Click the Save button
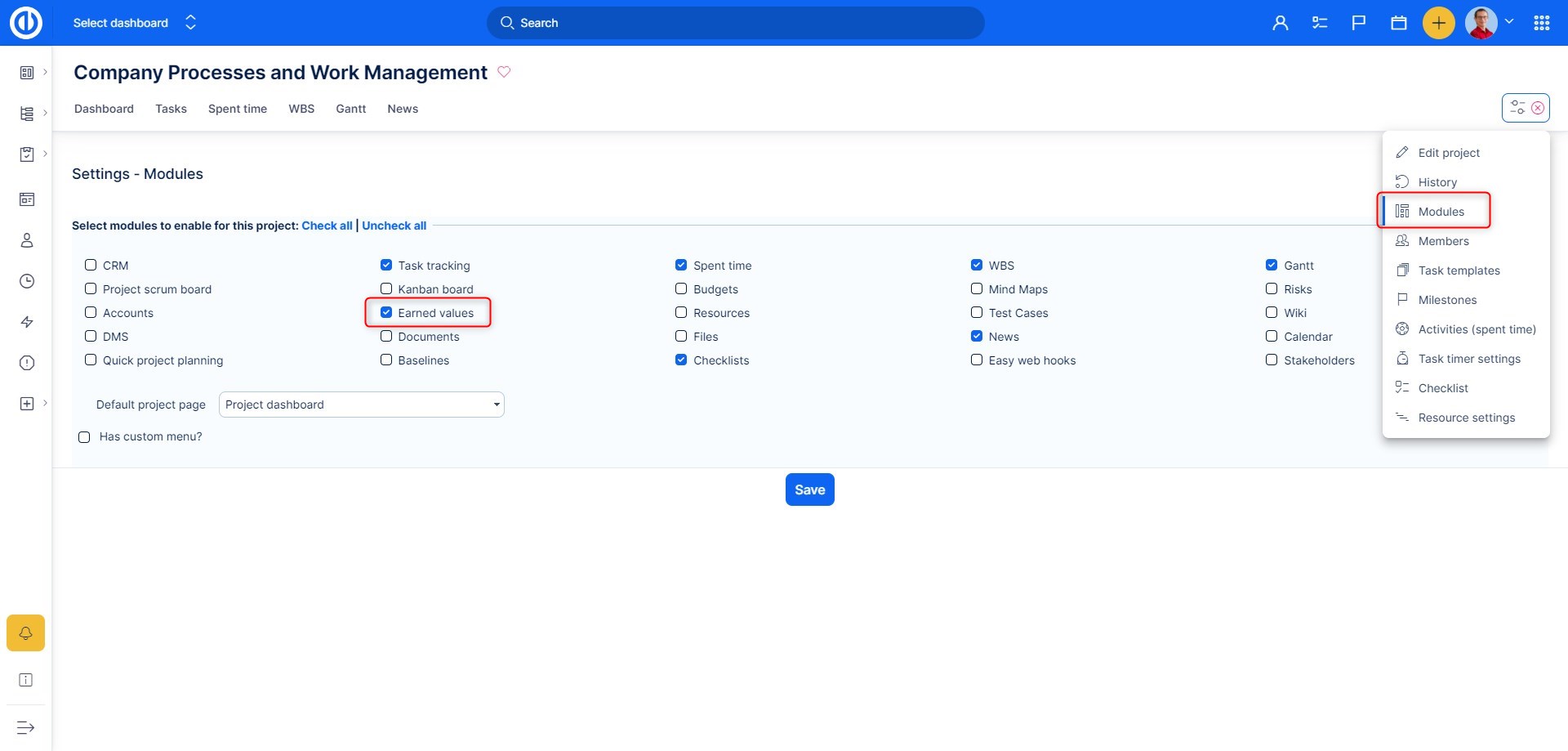Image resolution: width=1568 pixels, height=751 pixels. pos(809,489)
